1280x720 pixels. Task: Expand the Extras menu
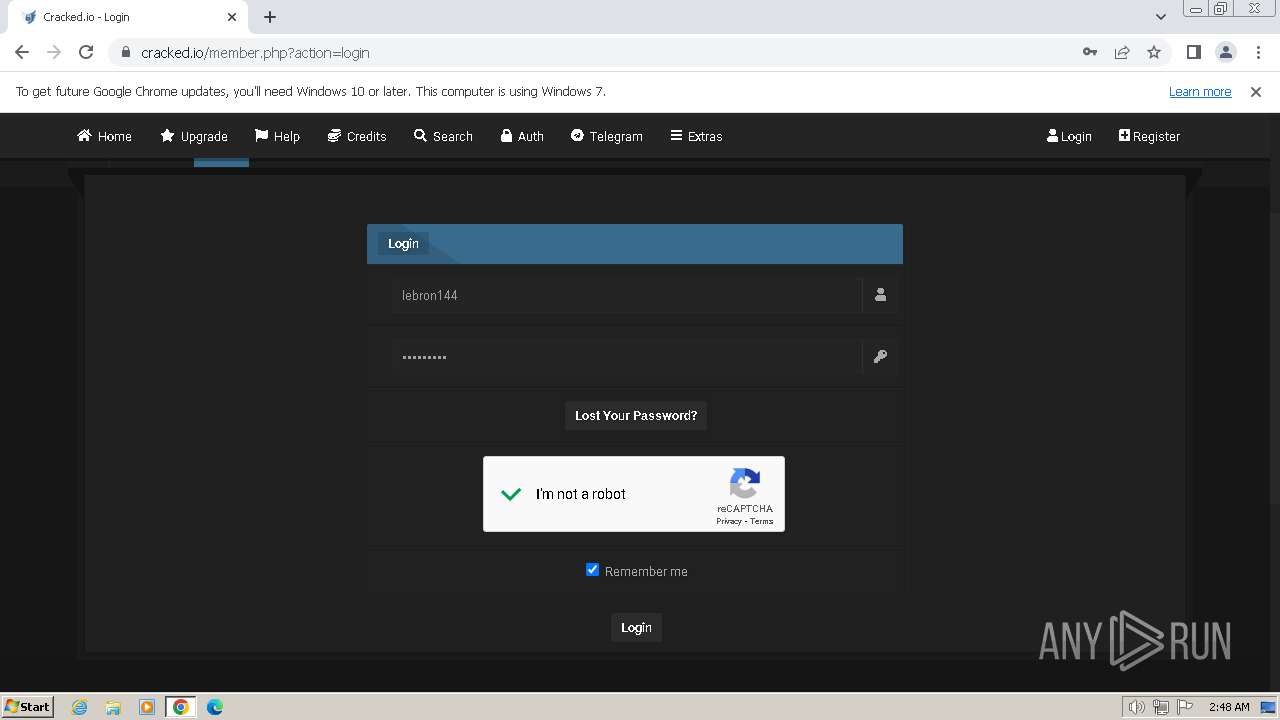pos(696,136)
